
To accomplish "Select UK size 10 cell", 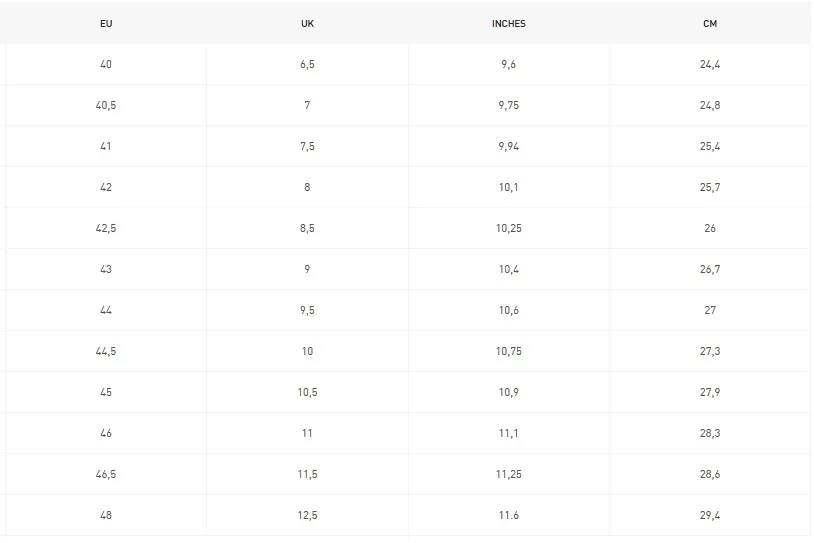I will pos(307,351).
